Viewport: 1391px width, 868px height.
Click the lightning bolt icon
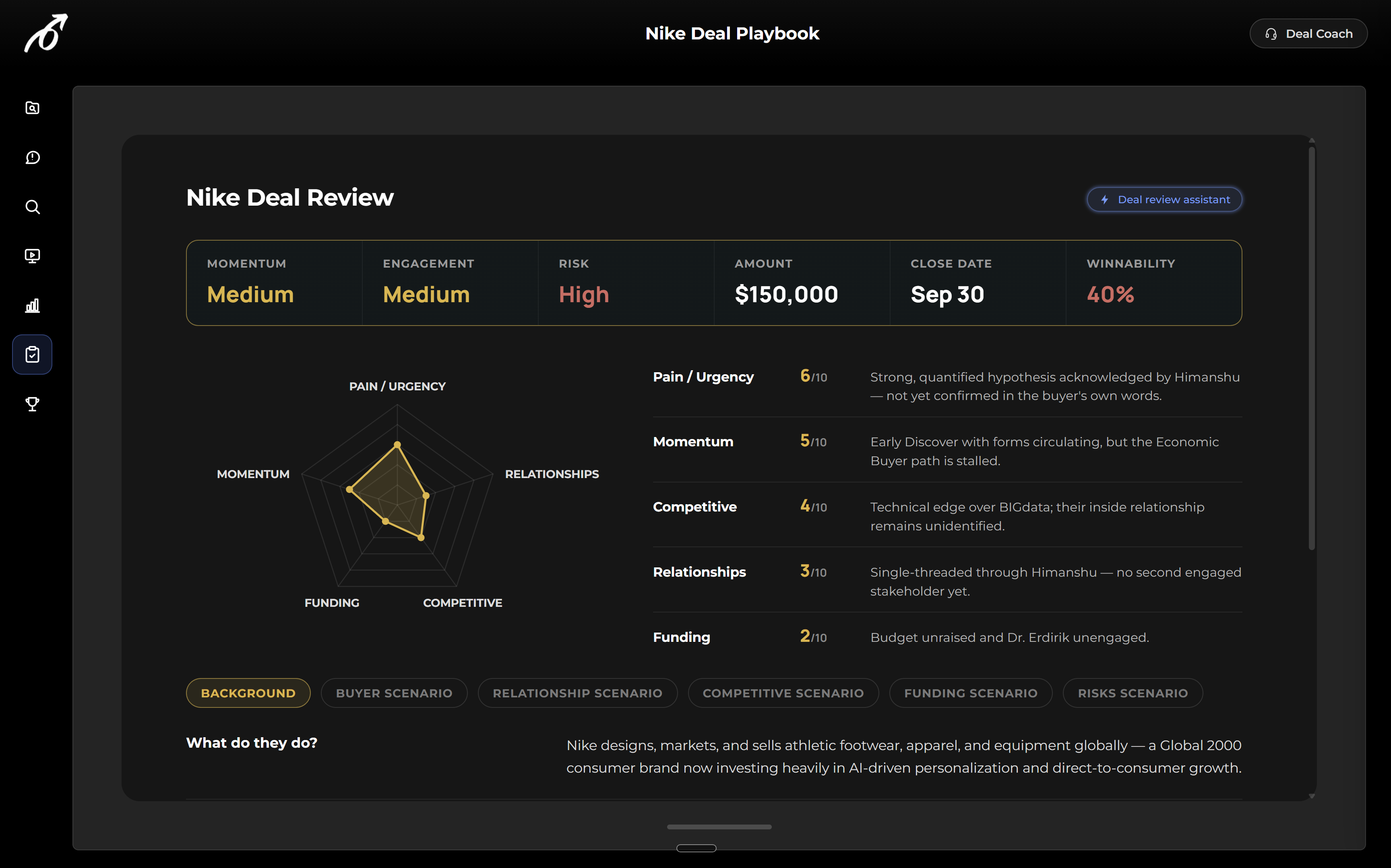[1104, 199]
